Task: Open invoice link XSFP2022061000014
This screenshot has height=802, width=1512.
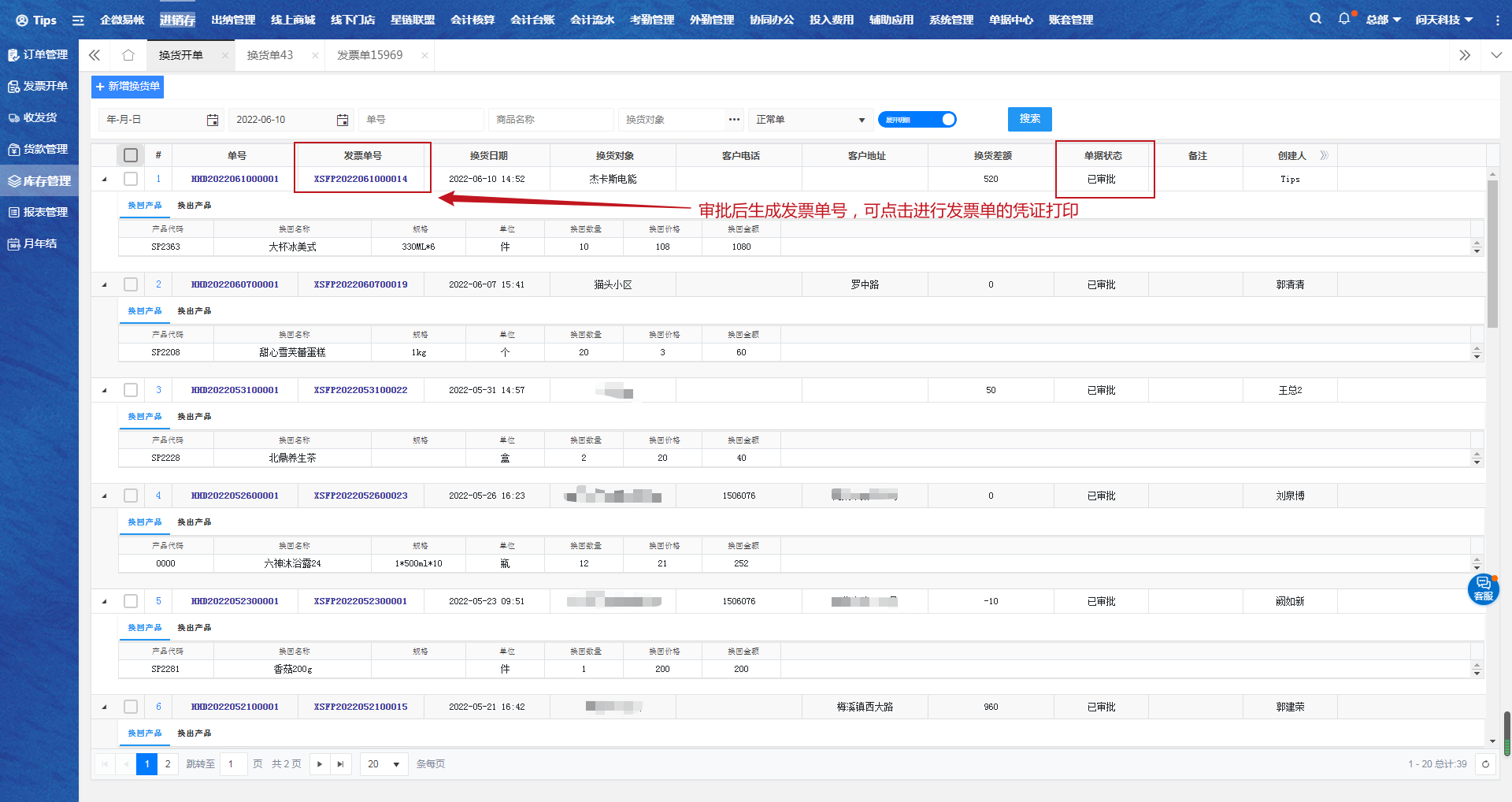Action: click(x=361, y=179)
